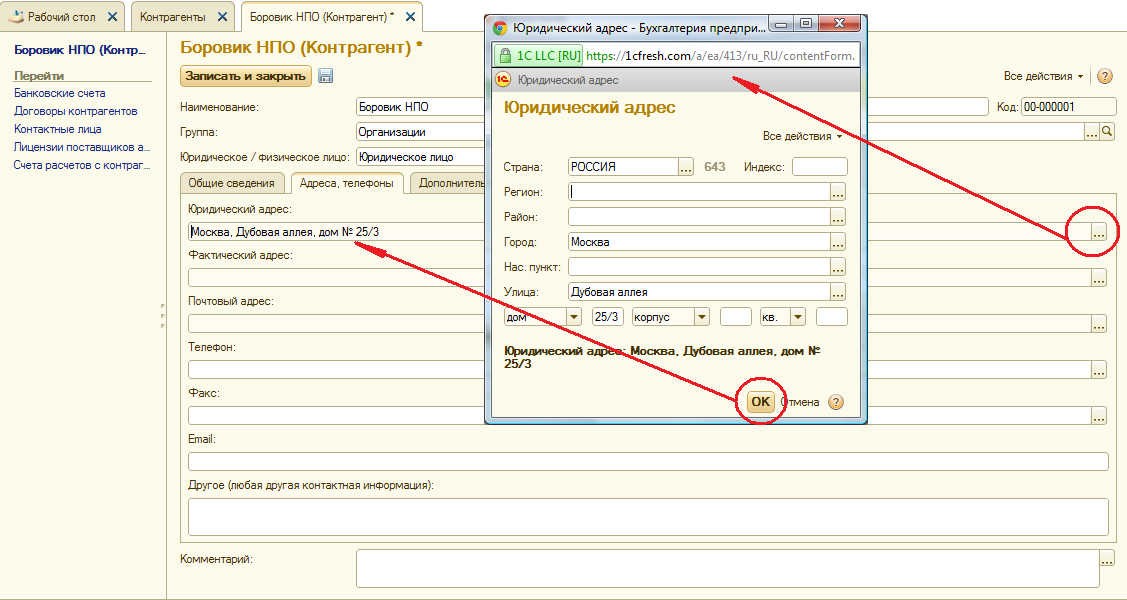Image resolution: width=1127 pixels, height=600 pixels.
Task: Go to Договоры контрагентов link
Action: (75, 111)
